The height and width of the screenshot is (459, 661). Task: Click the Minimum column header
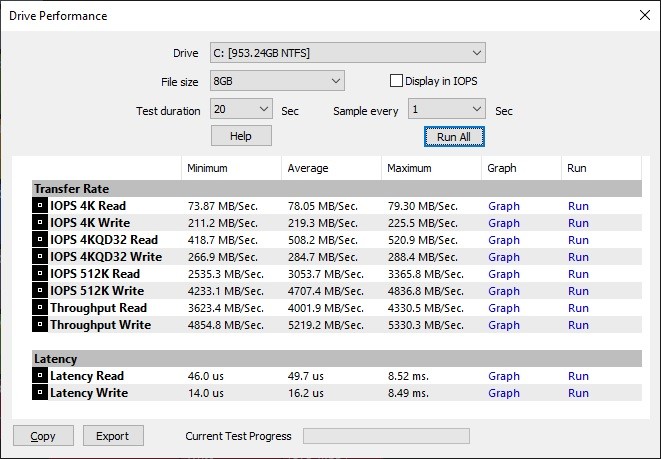[x=231, y=168]
